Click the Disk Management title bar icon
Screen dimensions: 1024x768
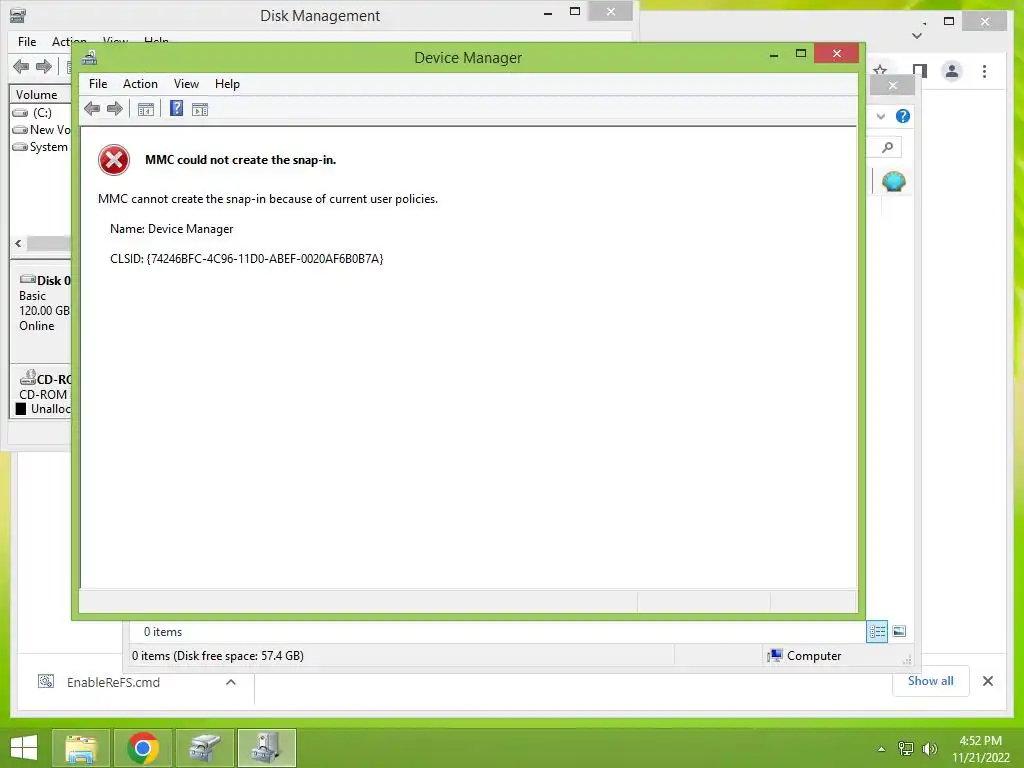(x=18, y=15)
